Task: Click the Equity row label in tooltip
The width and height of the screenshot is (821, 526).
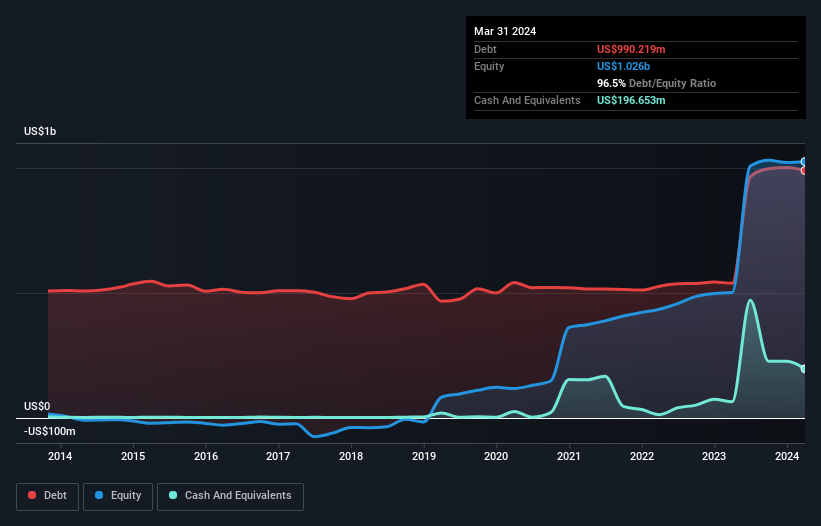Action: pos(489,66)
